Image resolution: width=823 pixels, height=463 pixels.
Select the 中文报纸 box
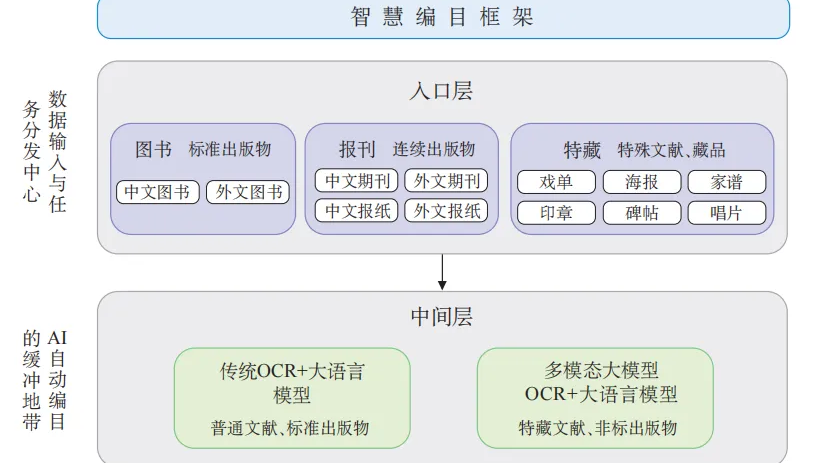(x=357, y=211)
